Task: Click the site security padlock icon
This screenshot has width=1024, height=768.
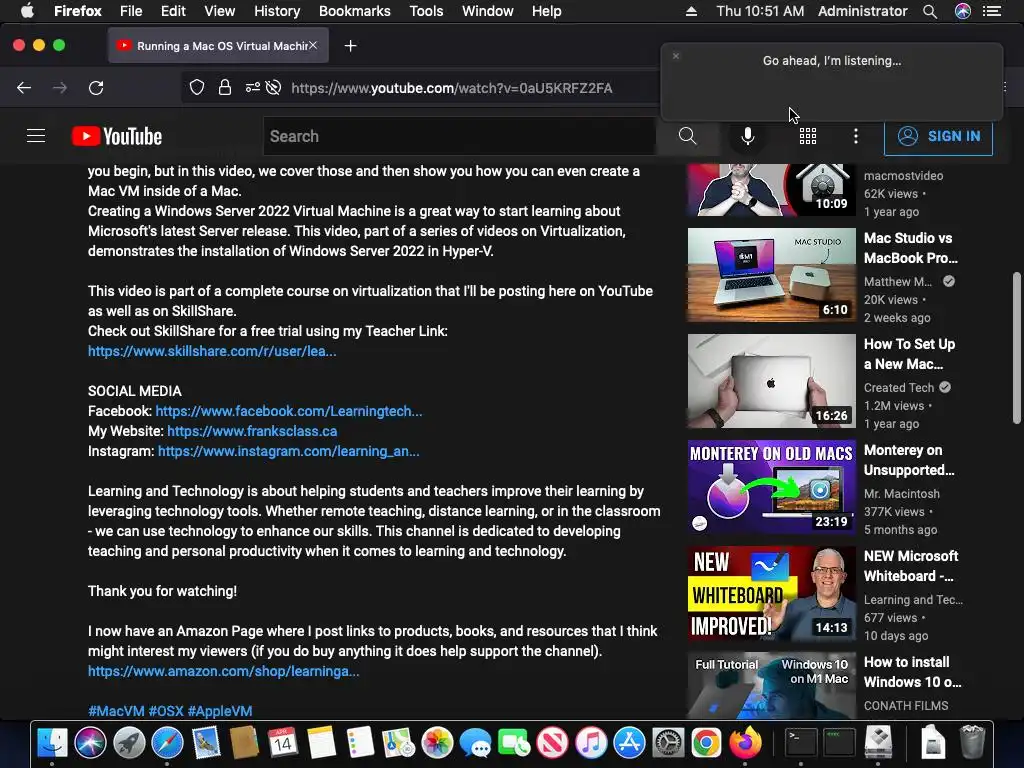Action: 225,88
